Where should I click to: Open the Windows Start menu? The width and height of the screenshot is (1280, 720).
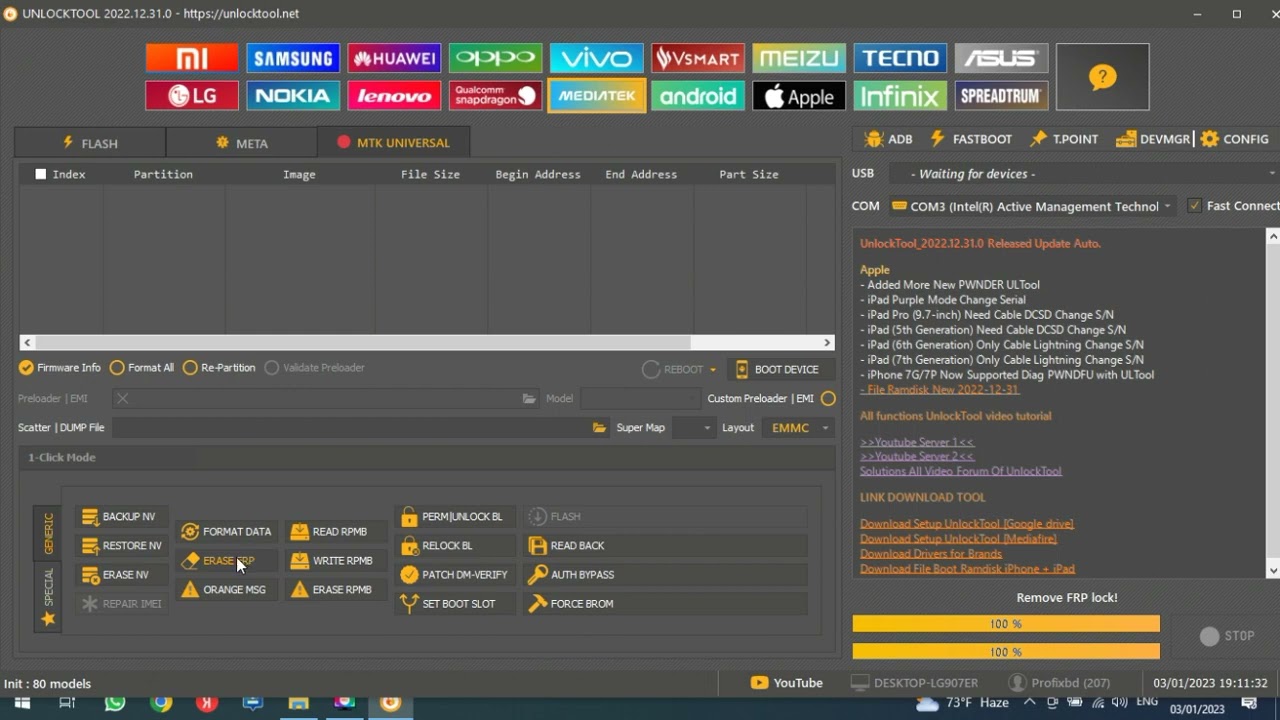pos(22,703)
